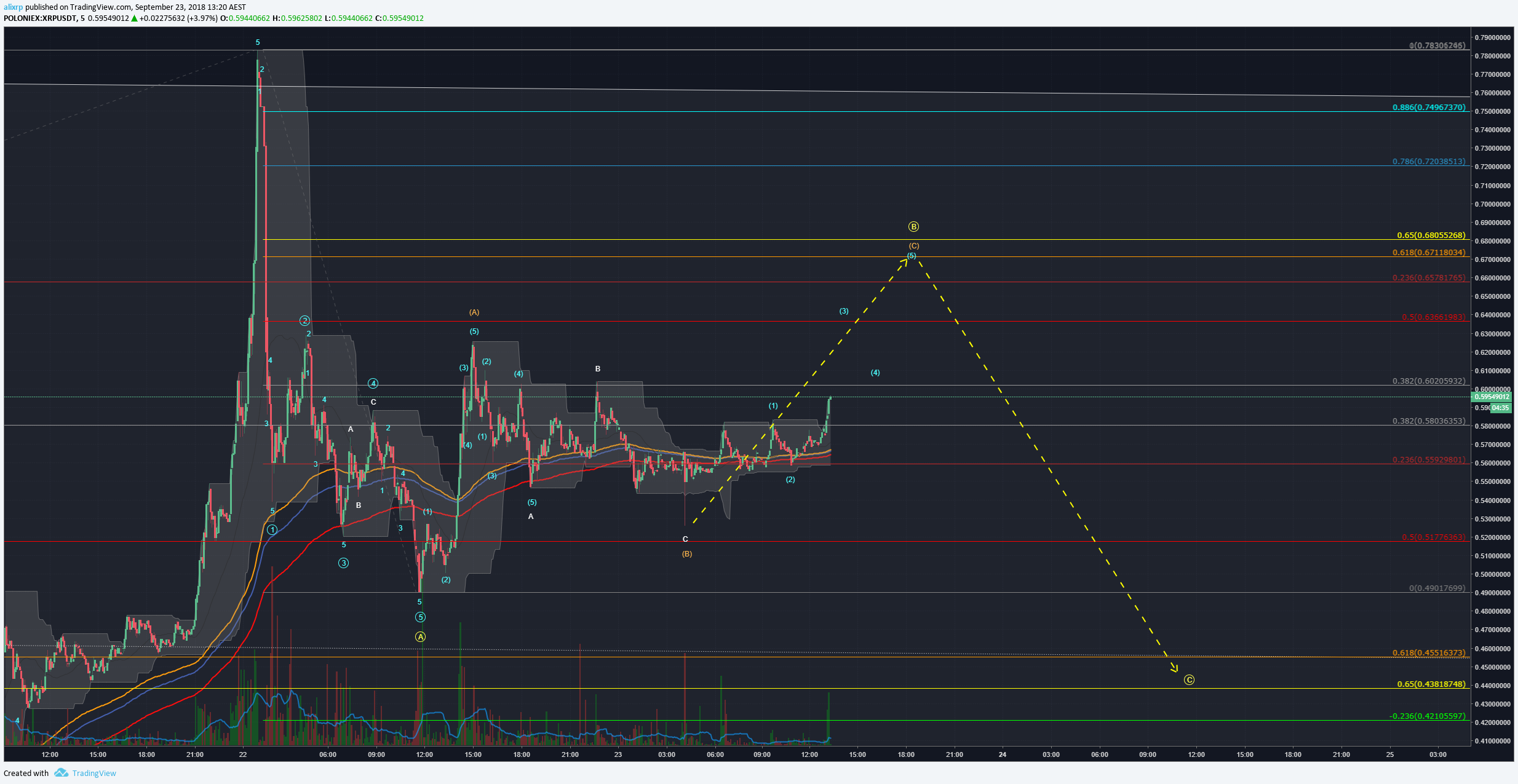Click the 24 date label on time axis
This screenshot has width=1518, height=784.
(1003, 754)
